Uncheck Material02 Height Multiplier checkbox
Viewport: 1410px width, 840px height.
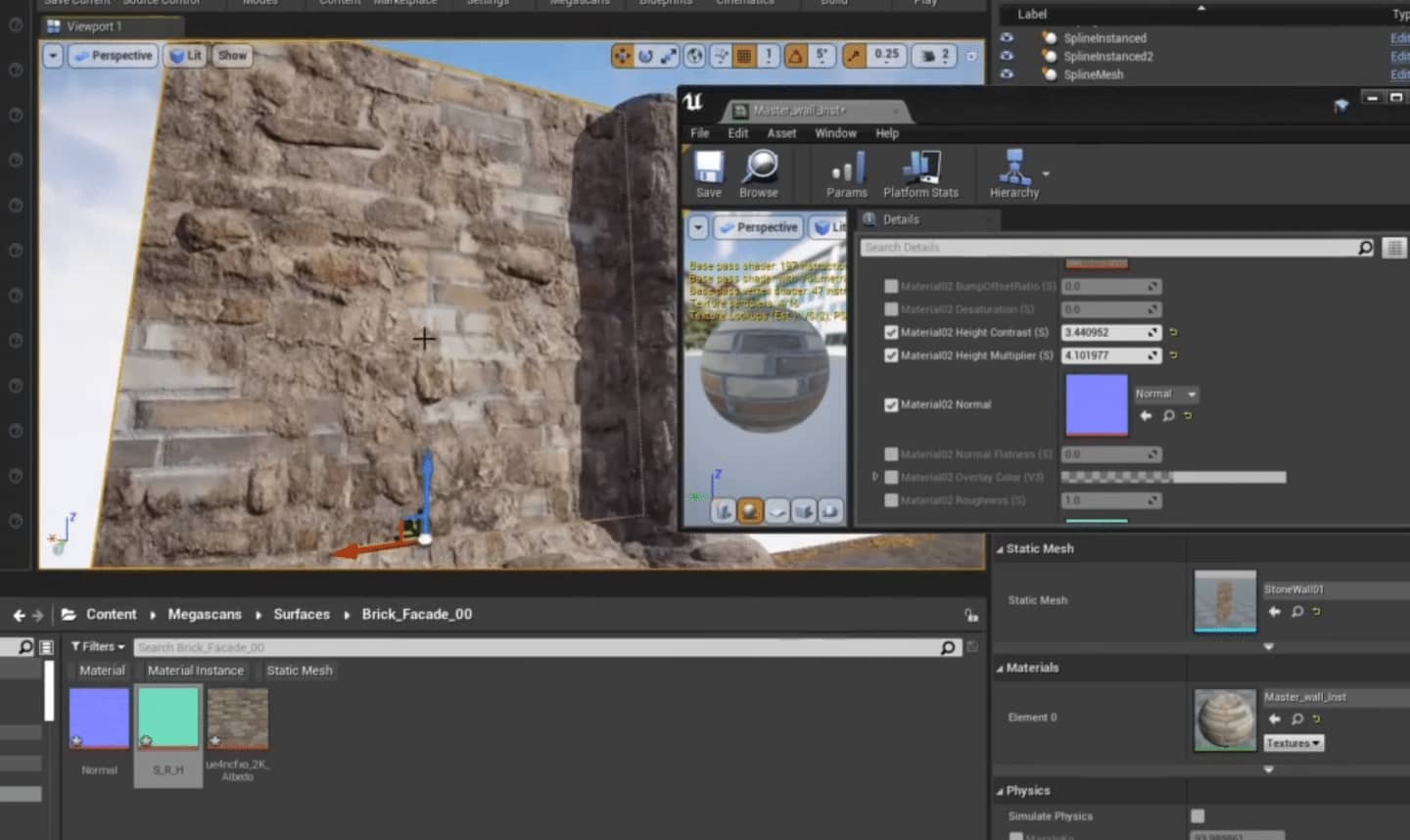tap(891, 355)
